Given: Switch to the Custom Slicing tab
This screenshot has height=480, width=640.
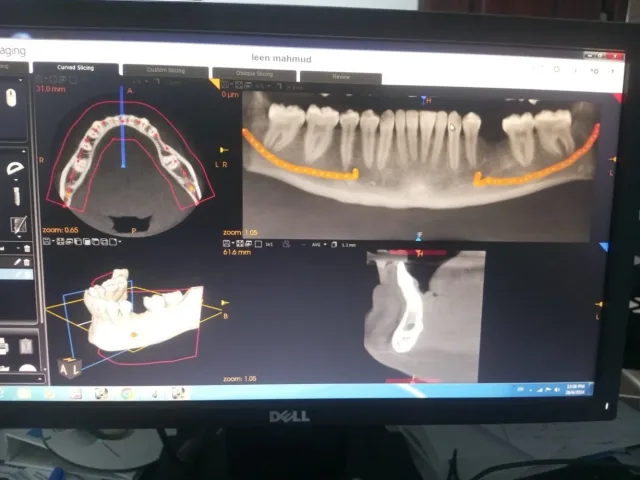Looking at the screenshot, I should point(166,71).
